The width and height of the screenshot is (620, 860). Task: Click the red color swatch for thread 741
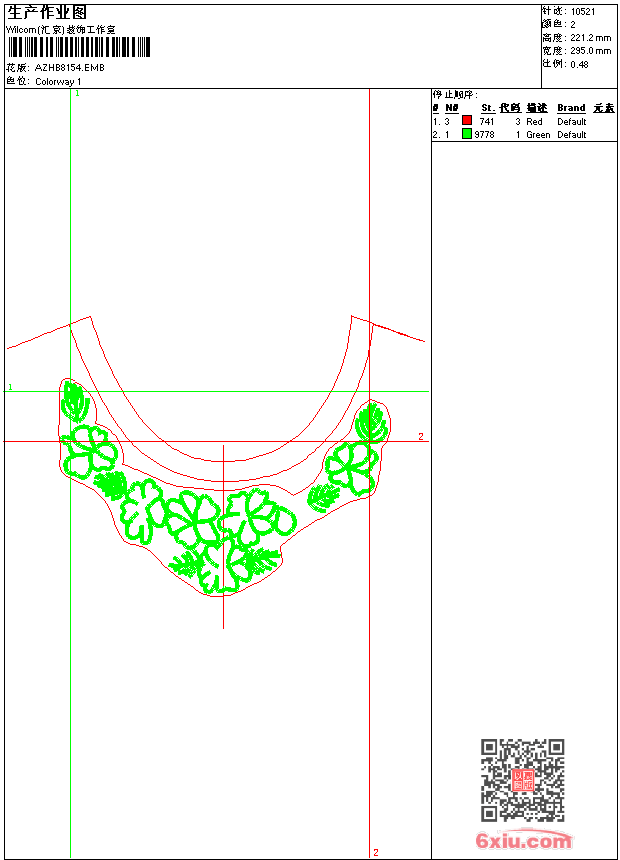click(467, 121)
